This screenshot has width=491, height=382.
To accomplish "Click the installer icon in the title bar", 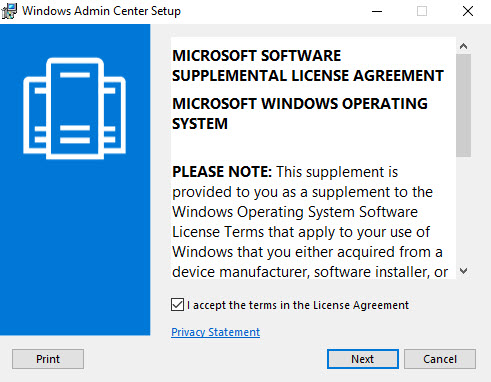I will [9, 11].
